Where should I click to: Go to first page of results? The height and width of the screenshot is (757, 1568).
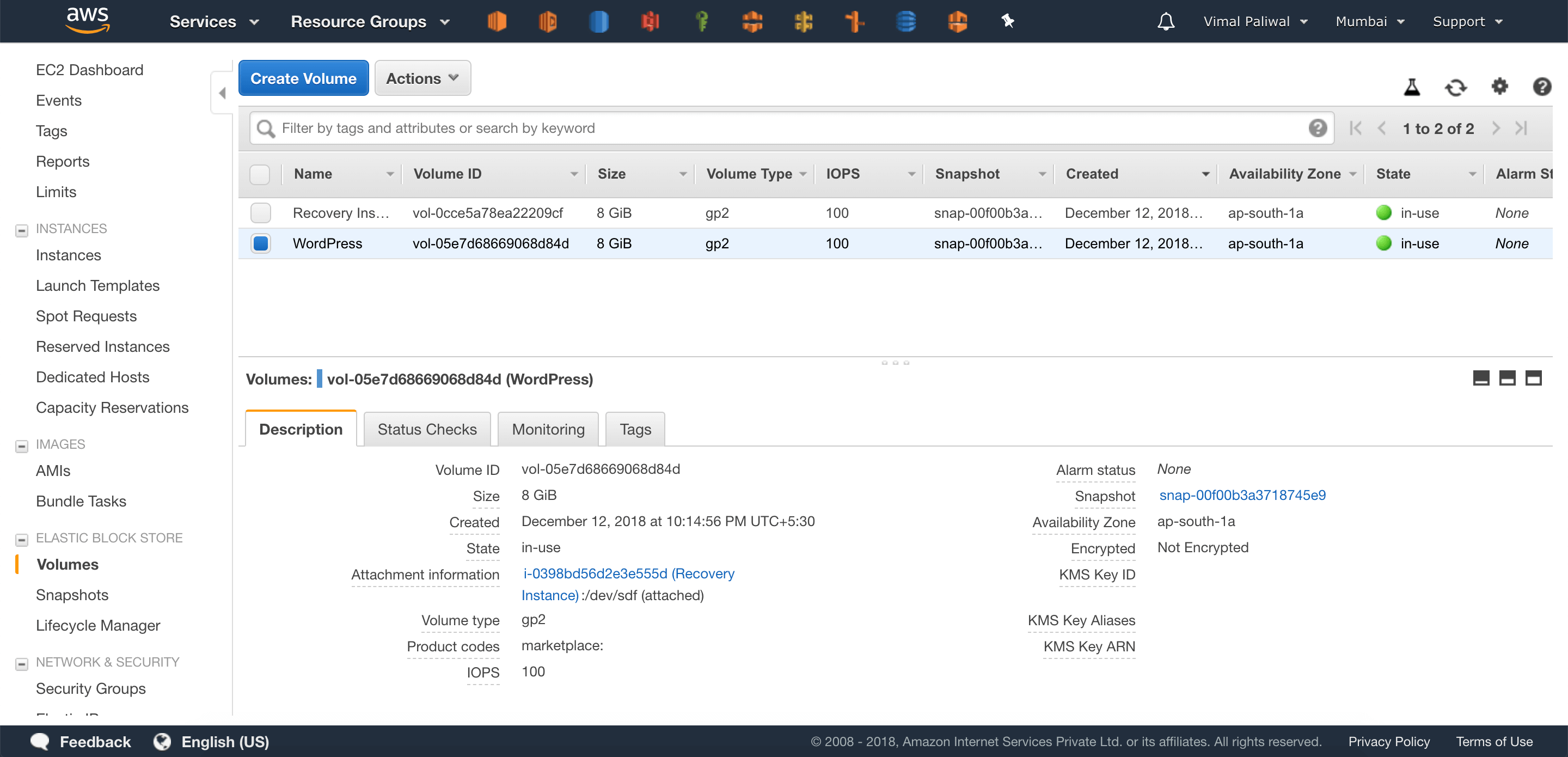pos(1355,128)
